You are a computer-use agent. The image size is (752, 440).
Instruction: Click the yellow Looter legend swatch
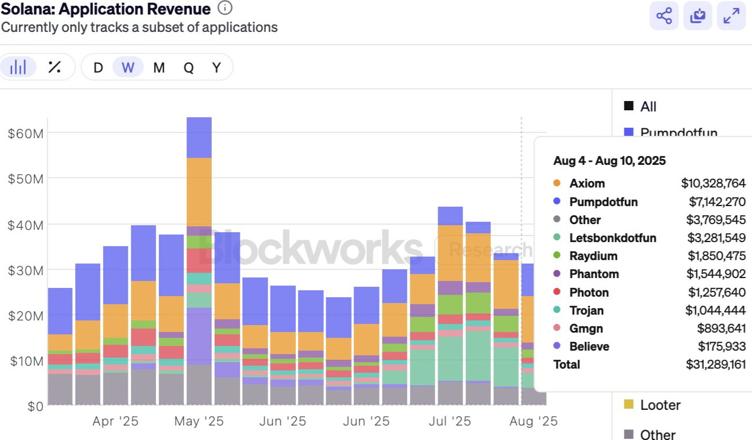coord(629,405)
